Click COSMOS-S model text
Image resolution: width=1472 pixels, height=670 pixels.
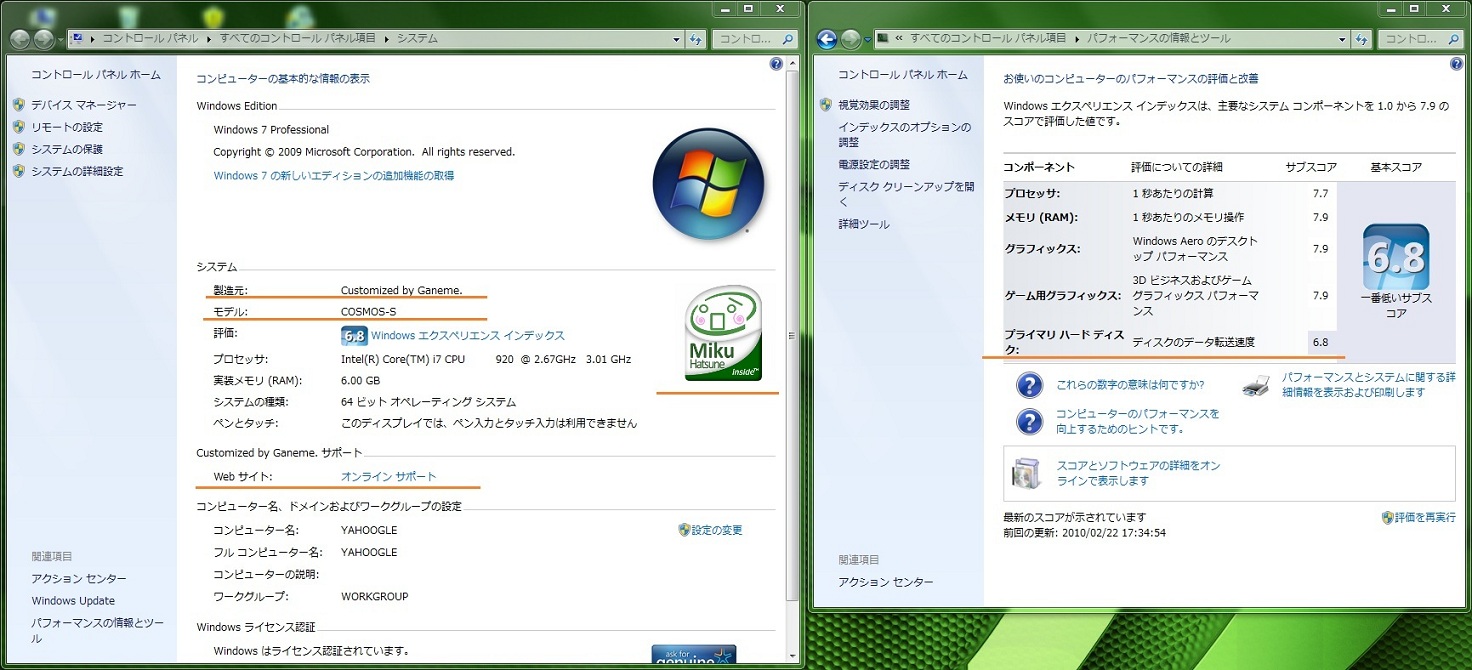368,312
